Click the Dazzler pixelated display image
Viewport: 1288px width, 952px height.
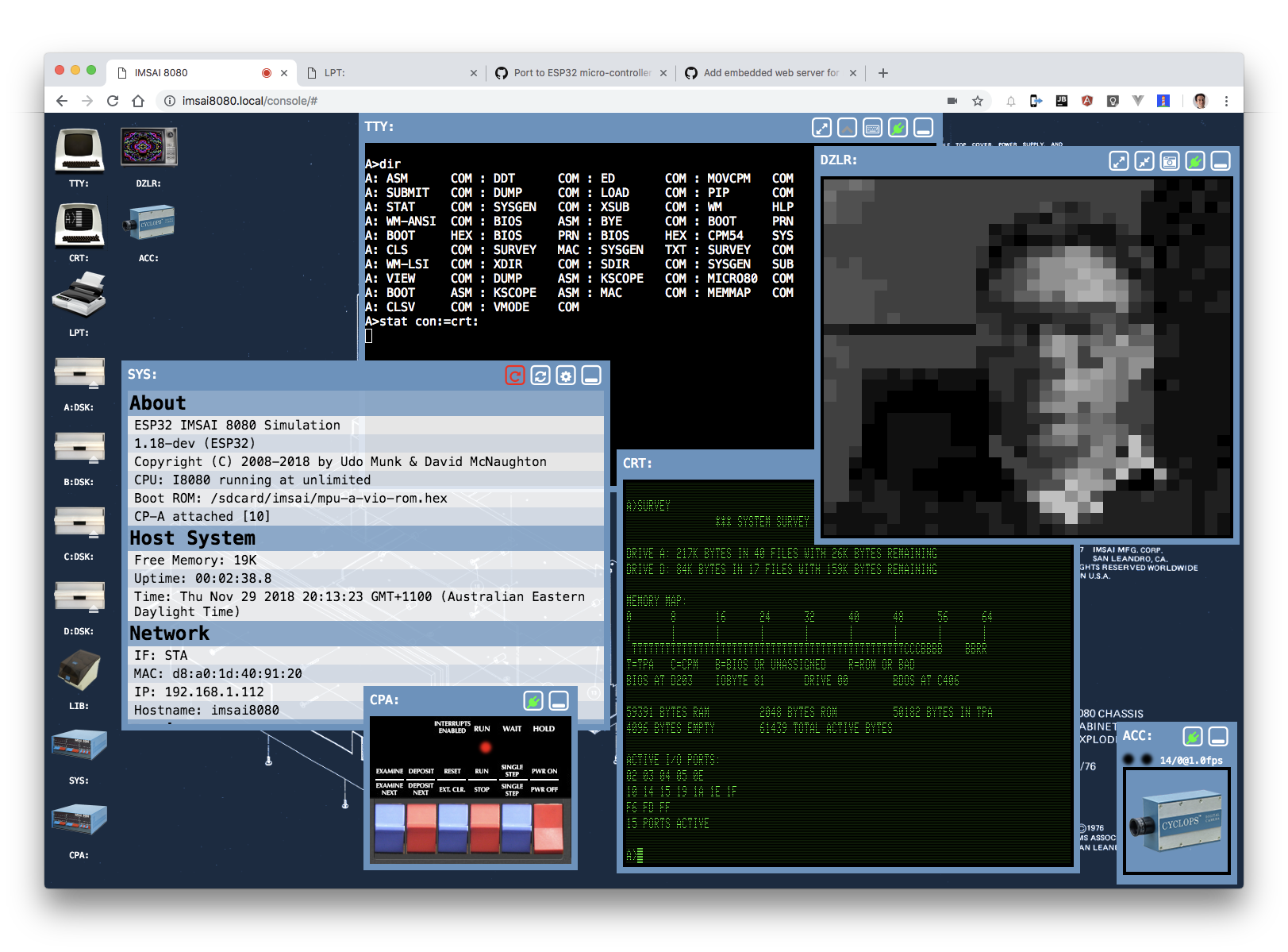click(x=1027, y=357)
